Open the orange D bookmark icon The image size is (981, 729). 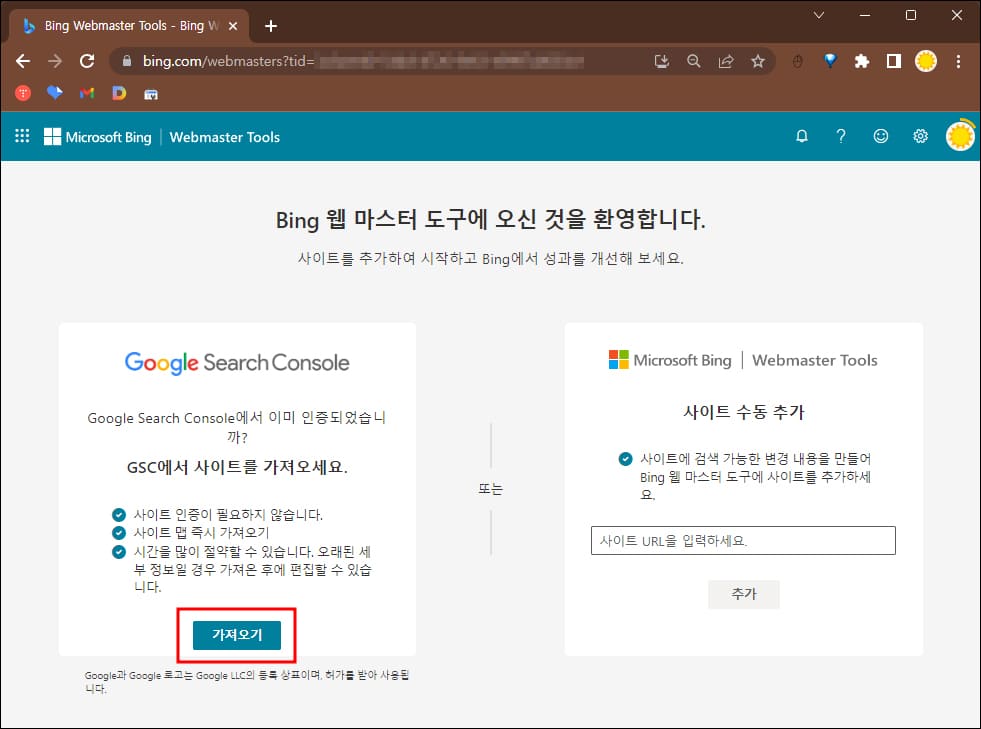119,93
